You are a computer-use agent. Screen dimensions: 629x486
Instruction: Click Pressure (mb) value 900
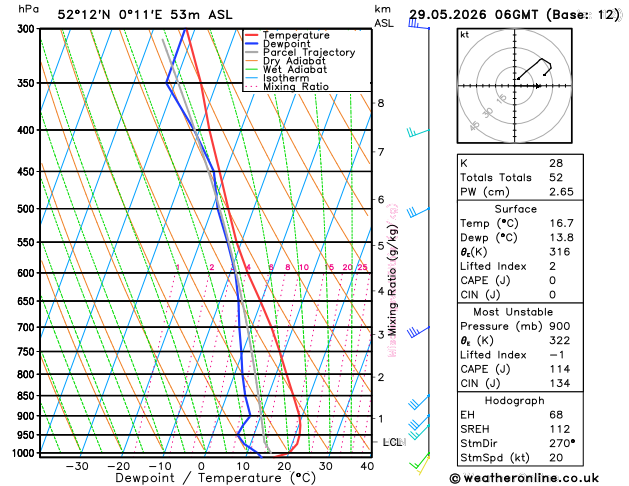(560, 326)
